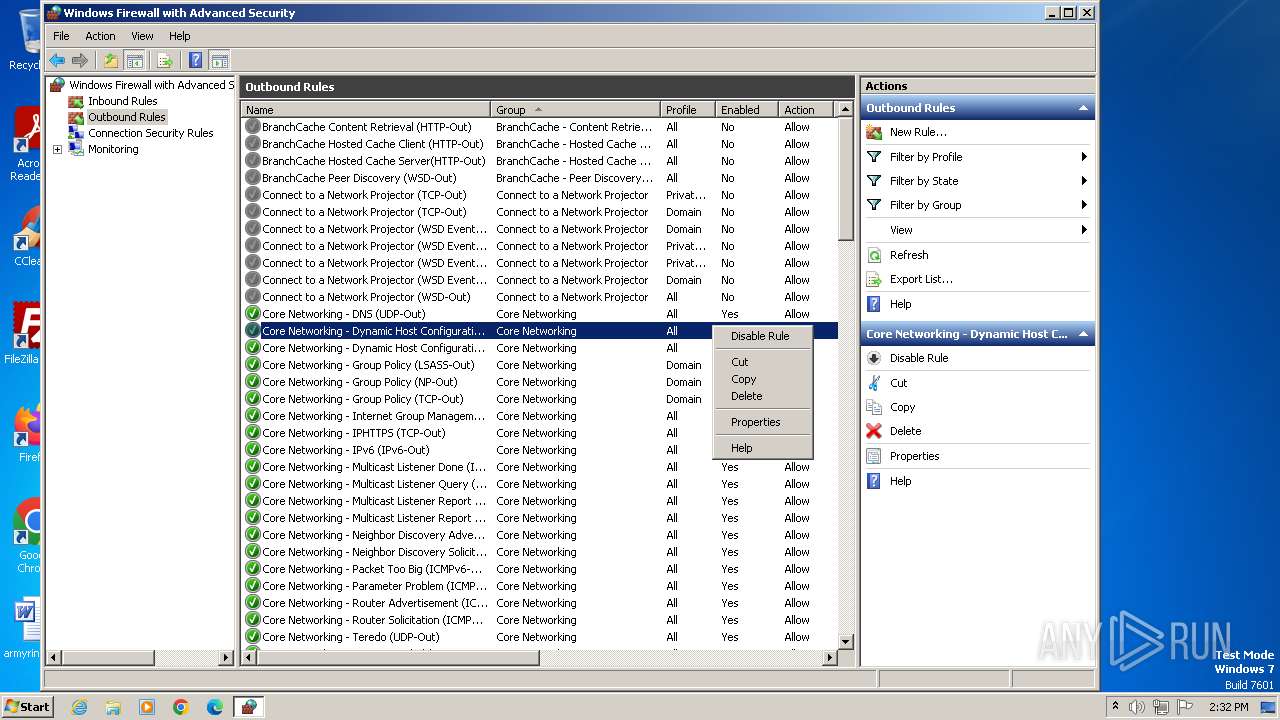Open Windows Explorer folder in the taskbar
This screenshot has width=1280, height=720.
113,707
